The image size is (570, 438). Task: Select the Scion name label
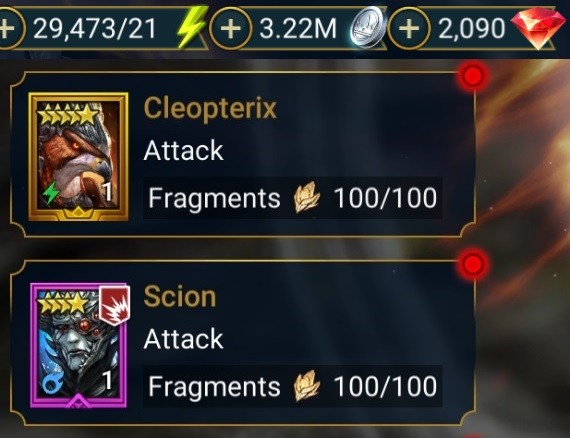pyautogui.click(x=180, y=297)
